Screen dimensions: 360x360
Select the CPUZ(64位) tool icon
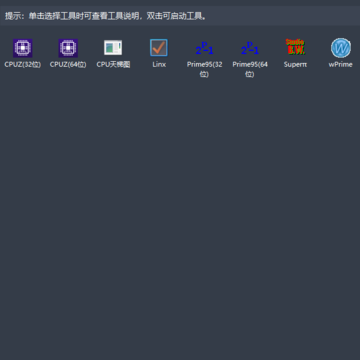coord(68,48)
